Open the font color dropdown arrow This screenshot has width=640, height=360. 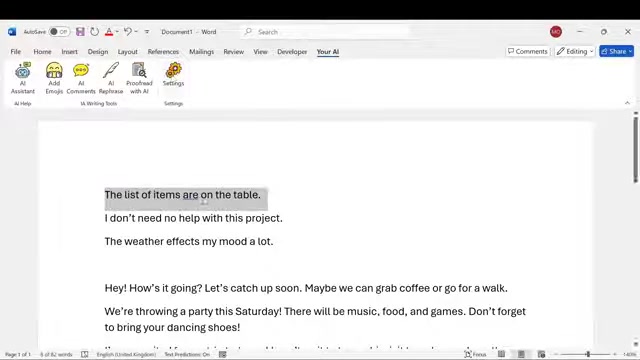pyautogui.click(x=117, y=32)
